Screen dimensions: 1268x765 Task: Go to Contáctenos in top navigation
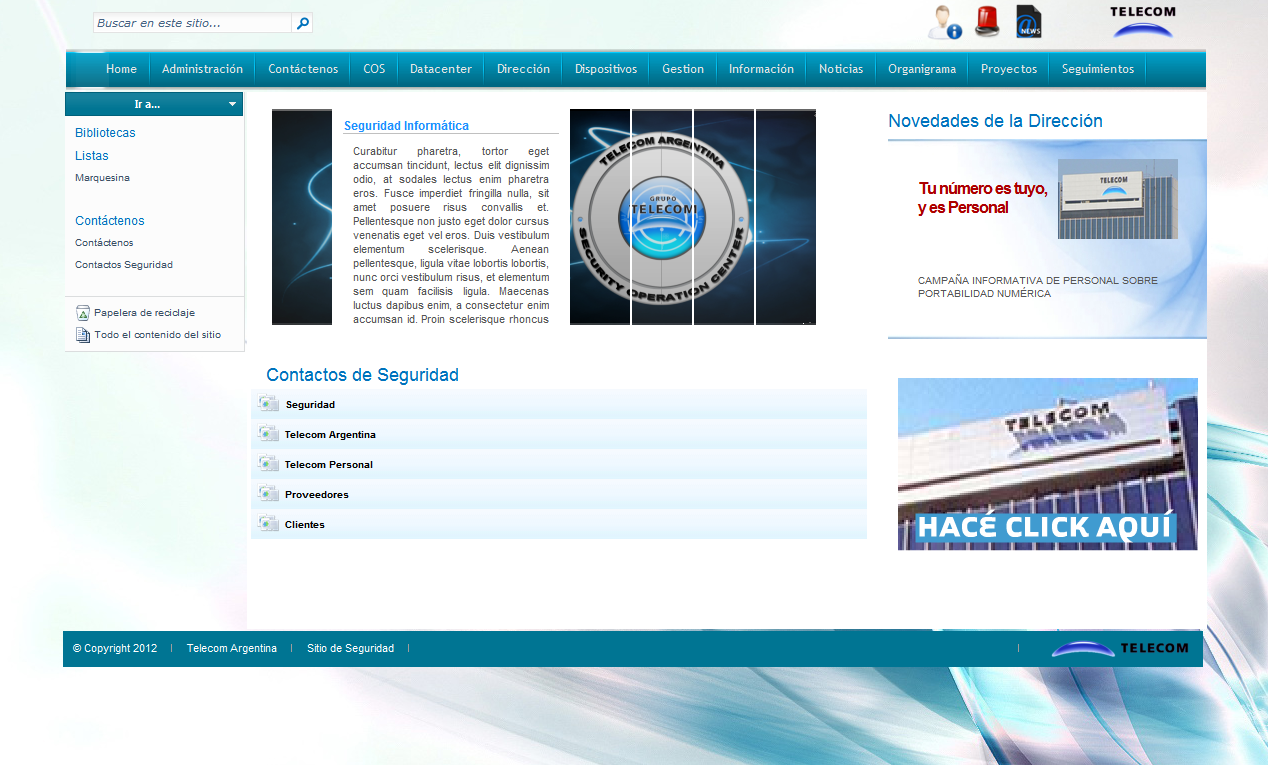(303, 69)
